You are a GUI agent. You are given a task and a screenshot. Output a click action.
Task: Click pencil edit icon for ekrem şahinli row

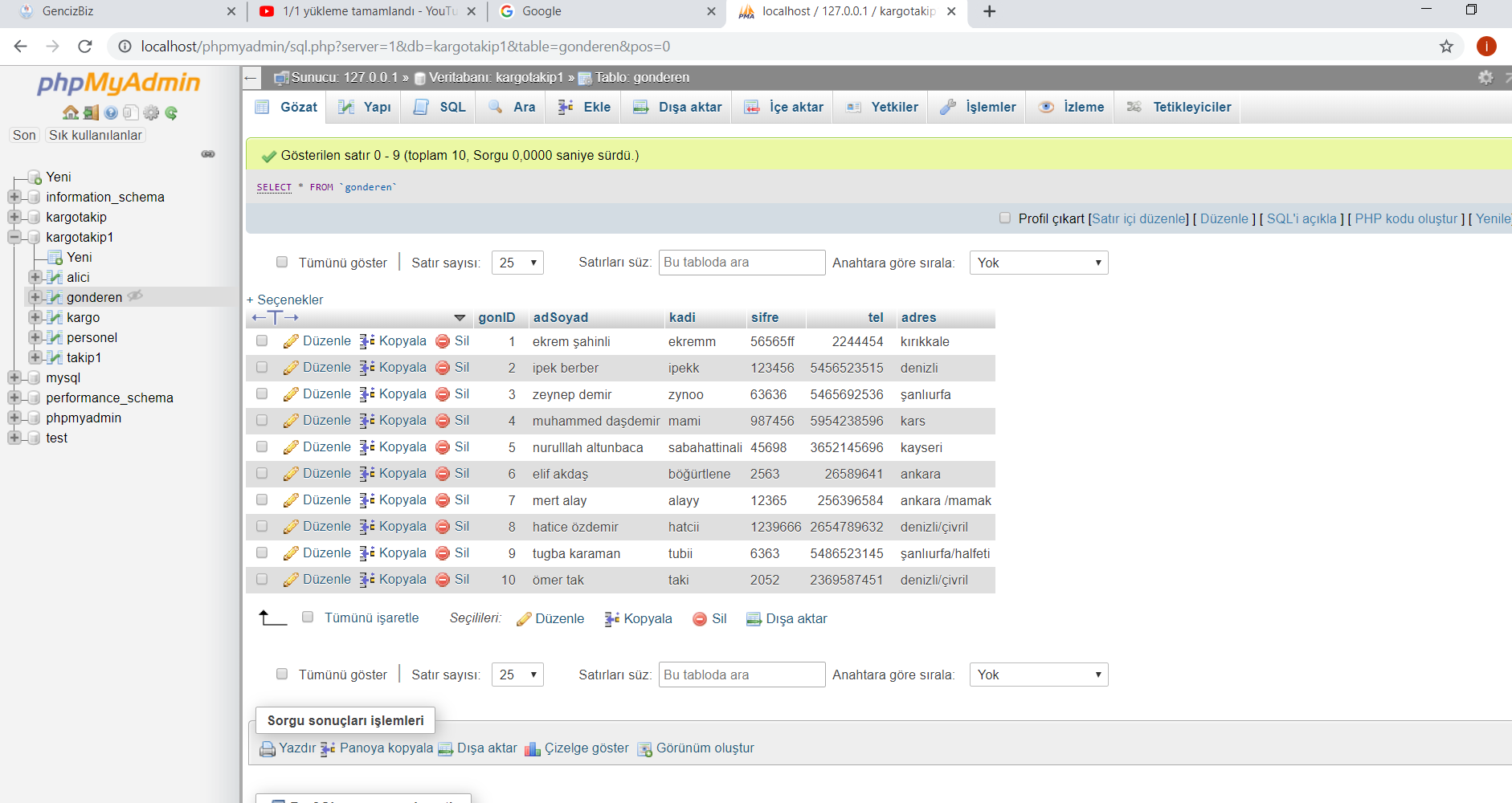click(x=291, y=341)
